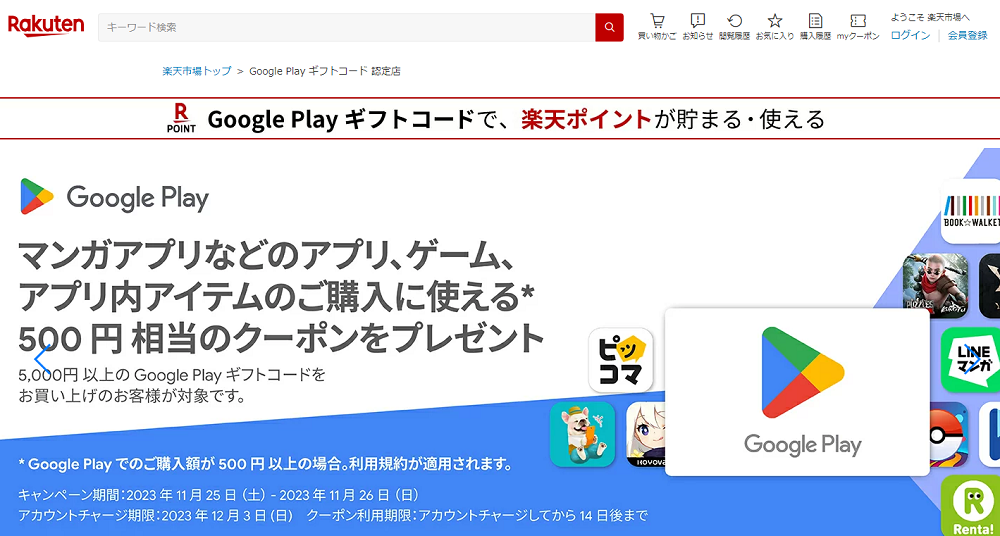This screenshot has height=536, width=1000.
Task: Click the 楽天ポイント red banner text
Action: click(587, 119)
